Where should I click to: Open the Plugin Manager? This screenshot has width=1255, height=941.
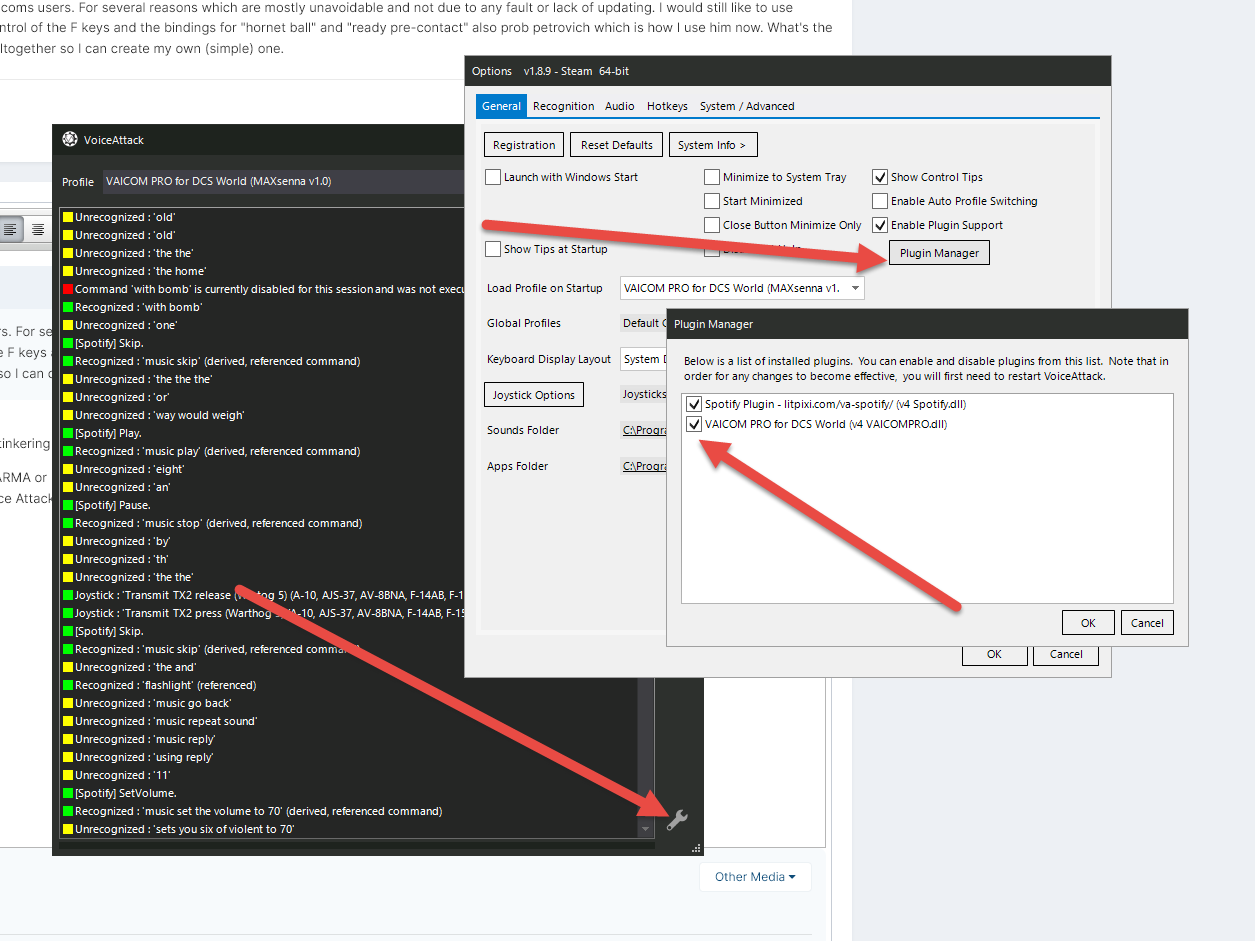pos(939,253)
